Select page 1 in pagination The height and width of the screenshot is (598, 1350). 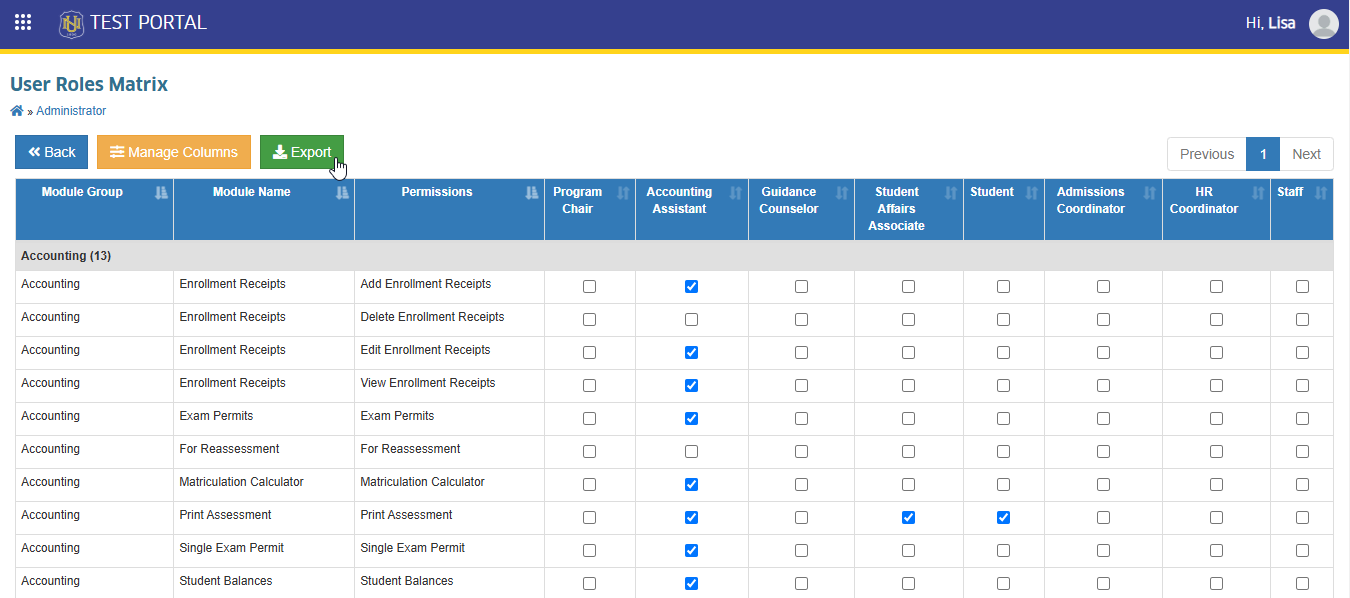[1263, 154]
